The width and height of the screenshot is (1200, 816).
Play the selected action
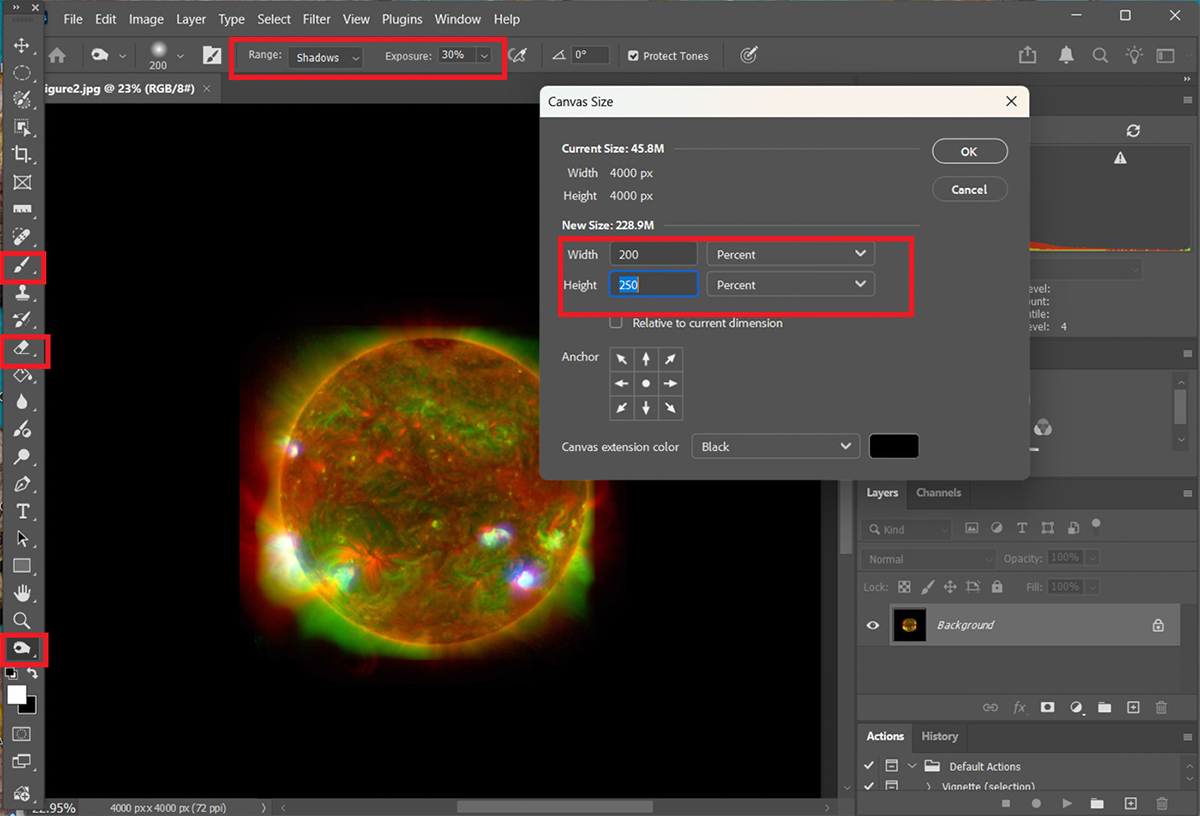(x=1067, y=803)
